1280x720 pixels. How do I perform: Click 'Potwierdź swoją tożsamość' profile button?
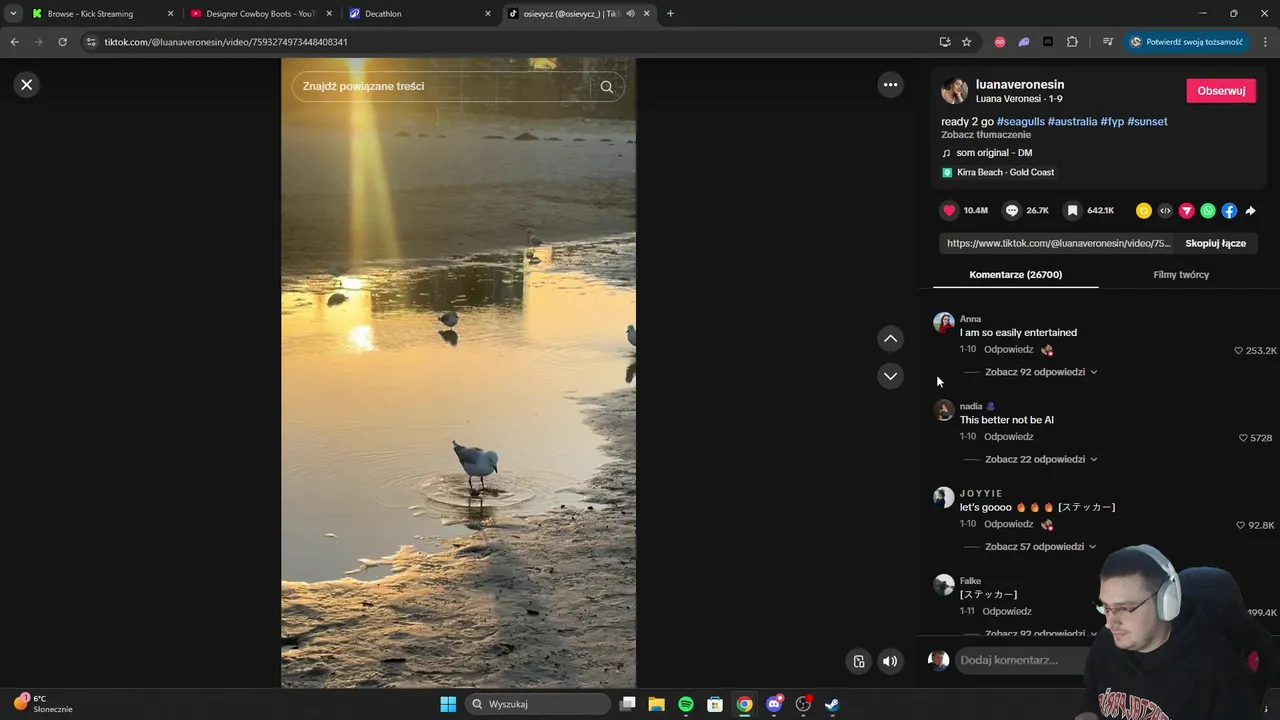[1187, 42]
